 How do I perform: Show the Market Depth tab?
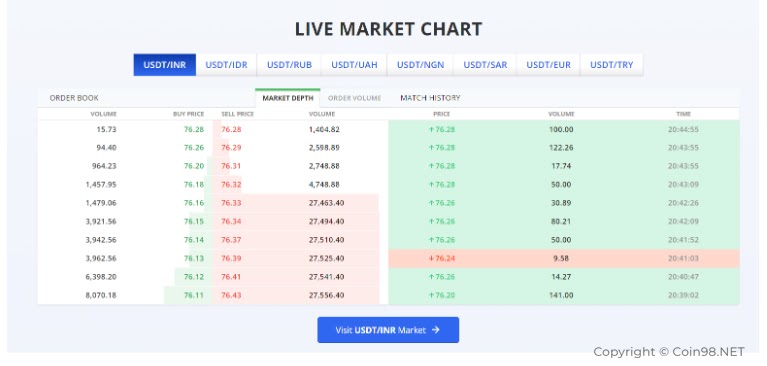click(288, 98)
